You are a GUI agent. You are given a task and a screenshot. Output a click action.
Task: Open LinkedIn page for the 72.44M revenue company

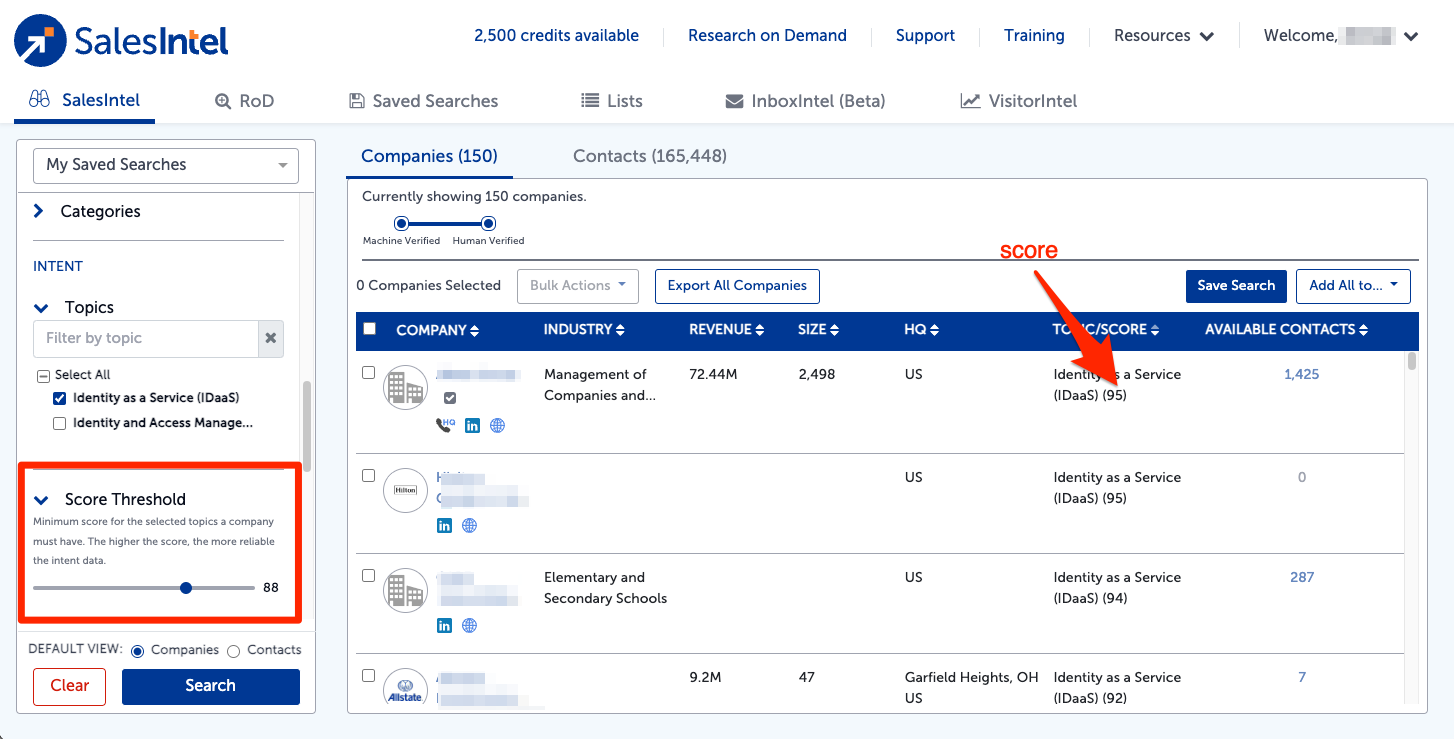click(x=472, y=425)
